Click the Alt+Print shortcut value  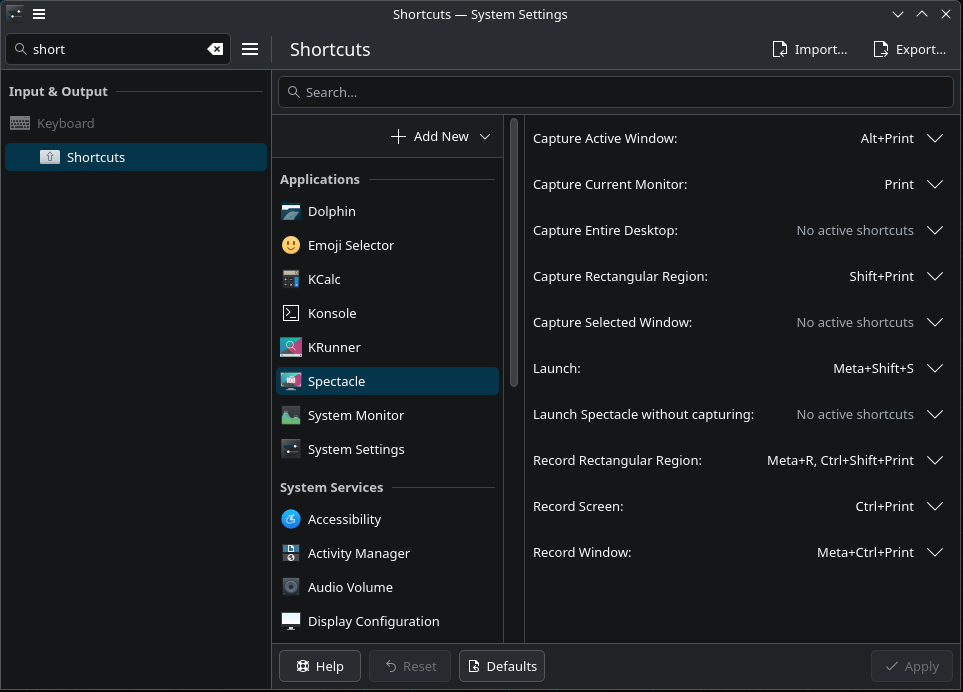887,139
